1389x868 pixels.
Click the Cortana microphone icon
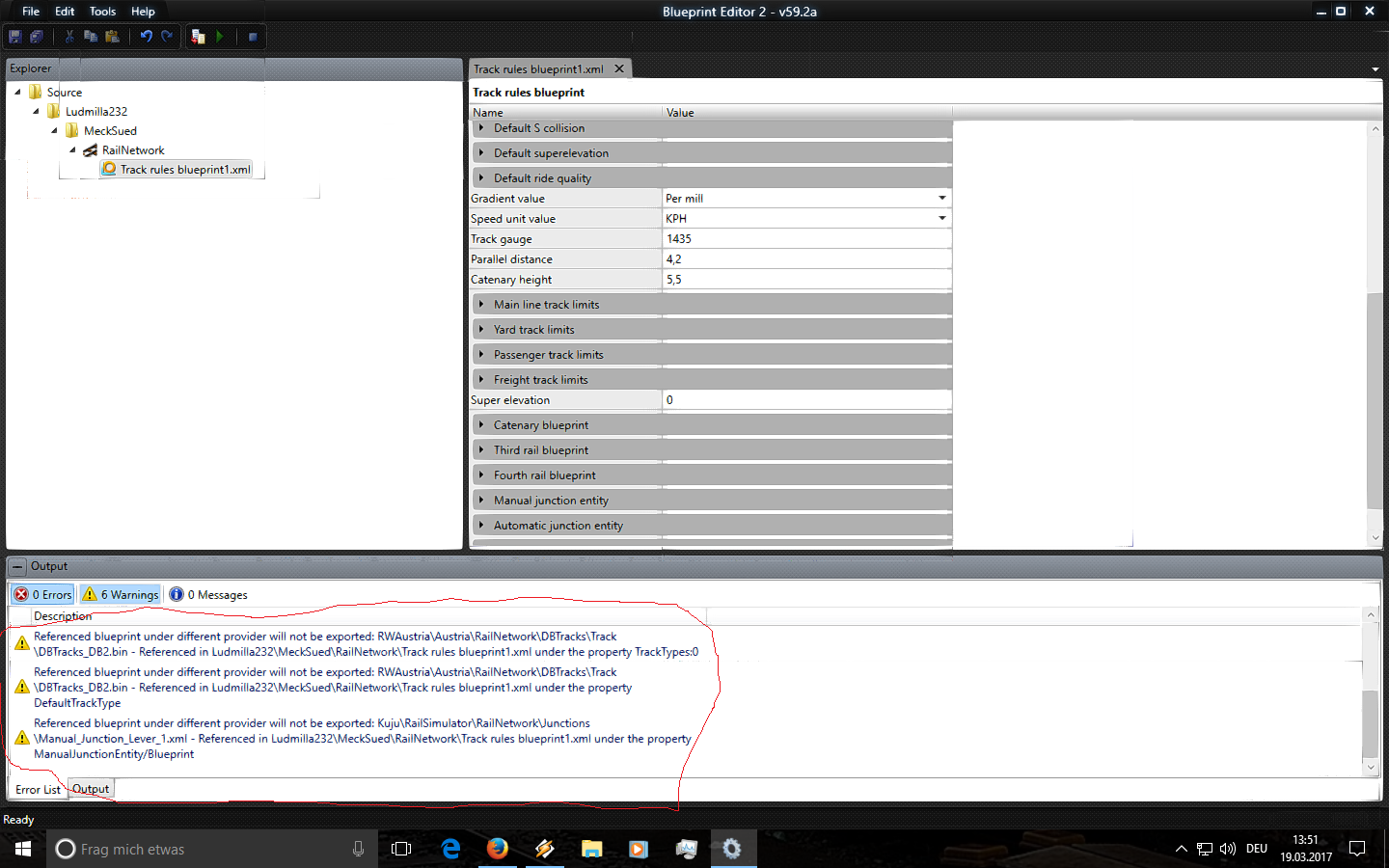point(358,849)
